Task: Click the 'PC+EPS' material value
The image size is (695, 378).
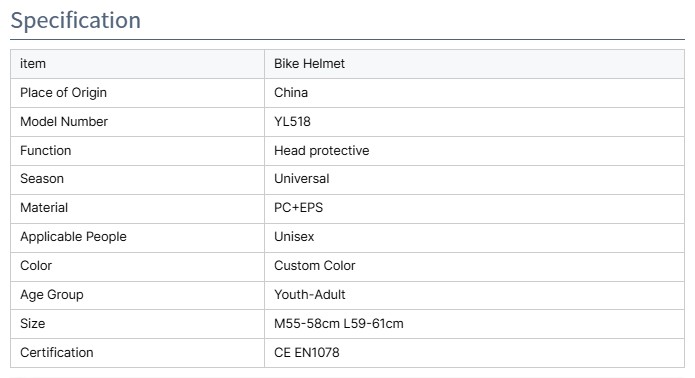Action: pyautogui.click(x=298, y=207)
